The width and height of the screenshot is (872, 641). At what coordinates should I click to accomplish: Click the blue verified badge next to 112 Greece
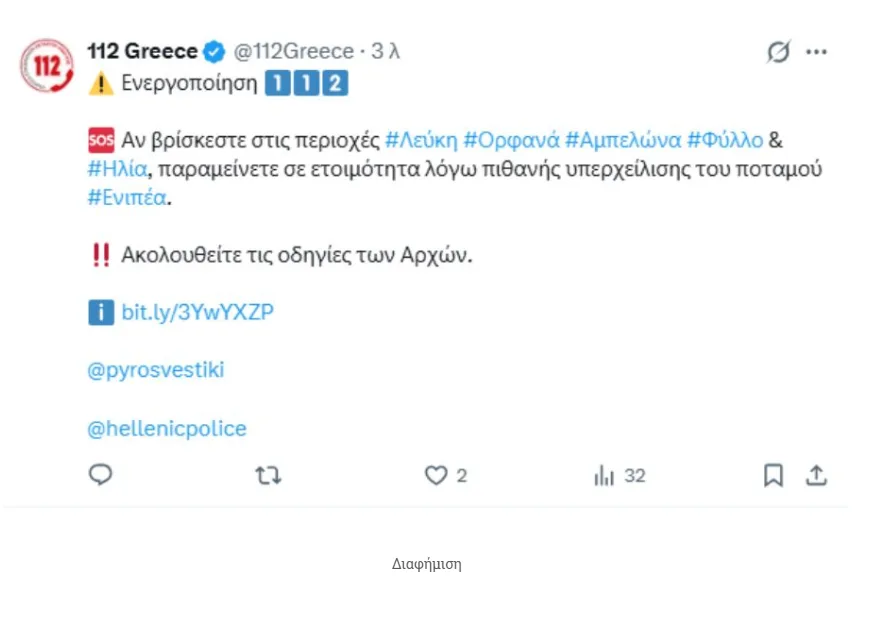214,51
